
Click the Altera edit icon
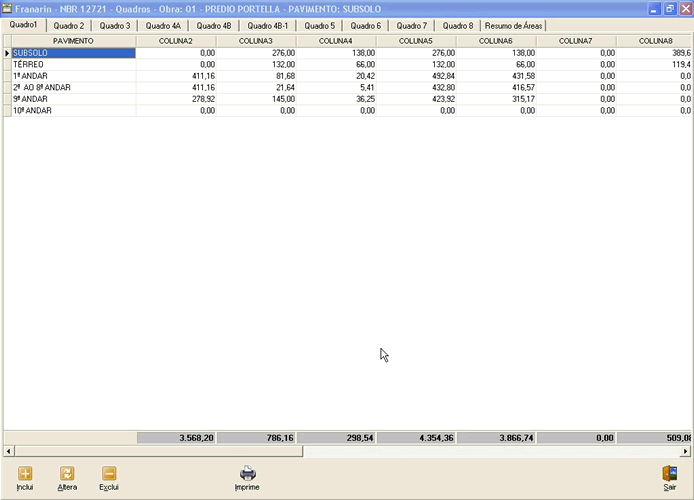click(x=67, y=473)
